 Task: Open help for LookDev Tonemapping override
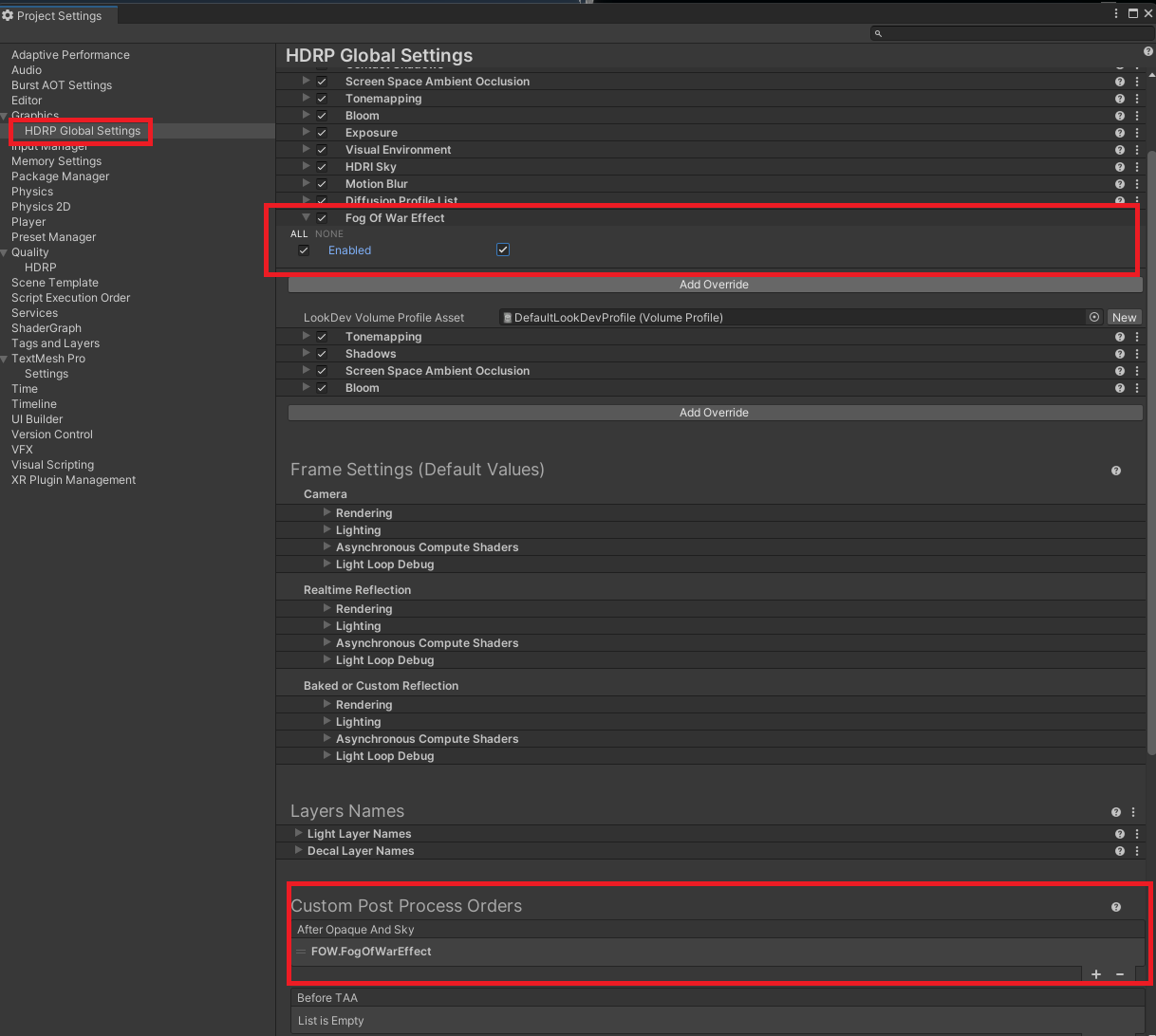click(1120, 337)
